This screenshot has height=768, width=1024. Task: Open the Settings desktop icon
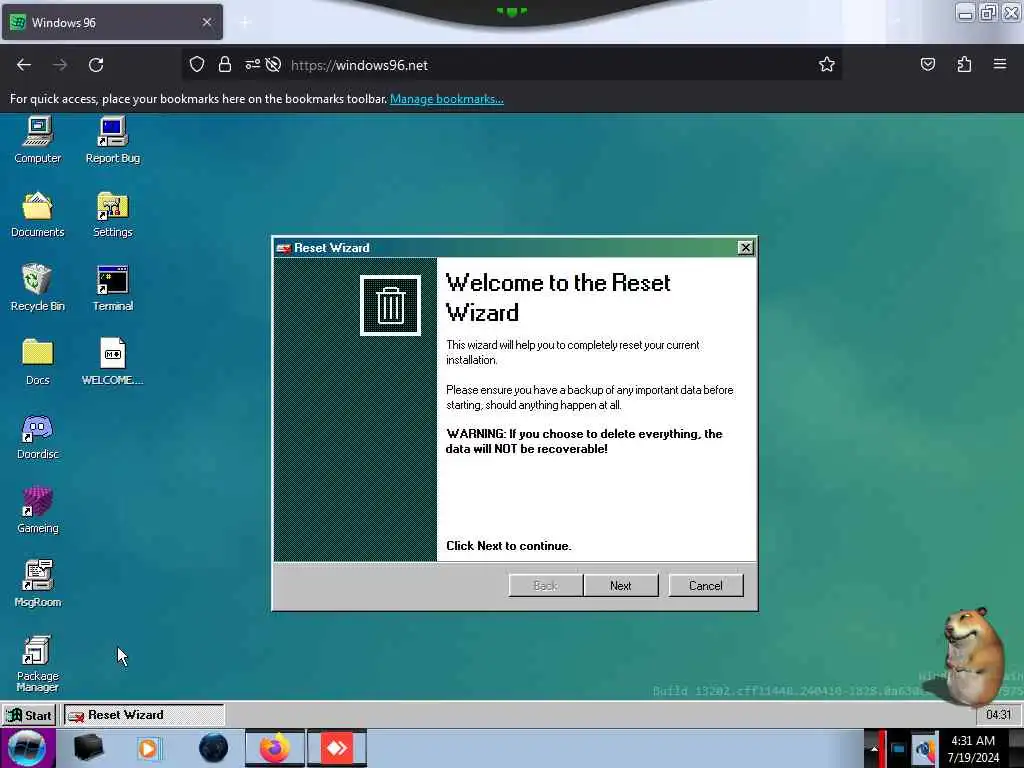click(112, 214)
